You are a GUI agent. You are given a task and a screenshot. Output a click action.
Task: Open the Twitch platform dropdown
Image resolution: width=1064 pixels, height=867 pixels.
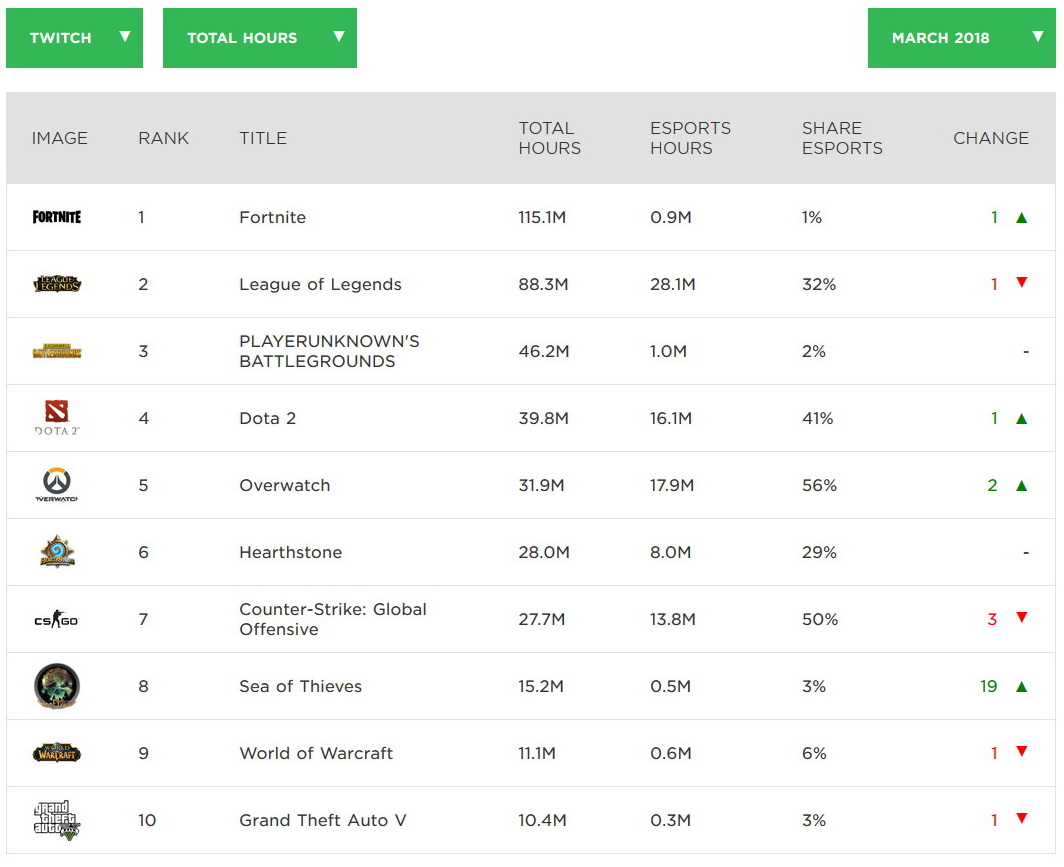[74, 38]
